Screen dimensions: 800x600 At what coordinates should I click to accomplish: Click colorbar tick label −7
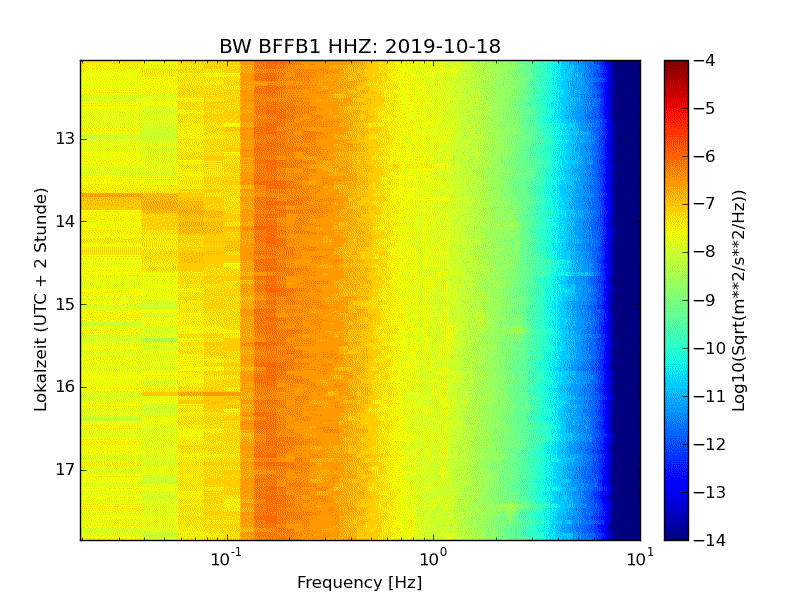(x=705, y=204)
